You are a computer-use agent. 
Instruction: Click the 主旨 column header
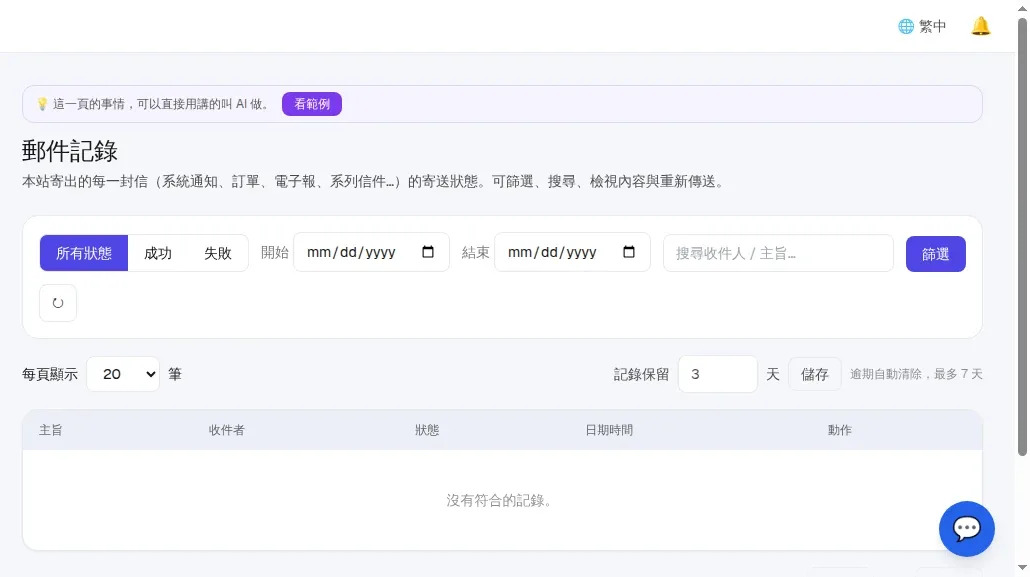click(51, 430)
